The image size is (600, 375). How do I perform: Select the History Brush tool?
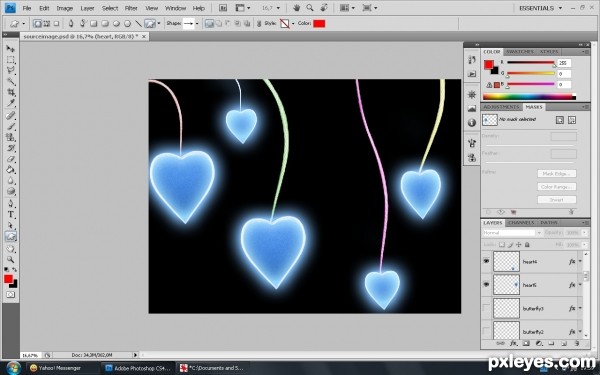pos(10,148)
